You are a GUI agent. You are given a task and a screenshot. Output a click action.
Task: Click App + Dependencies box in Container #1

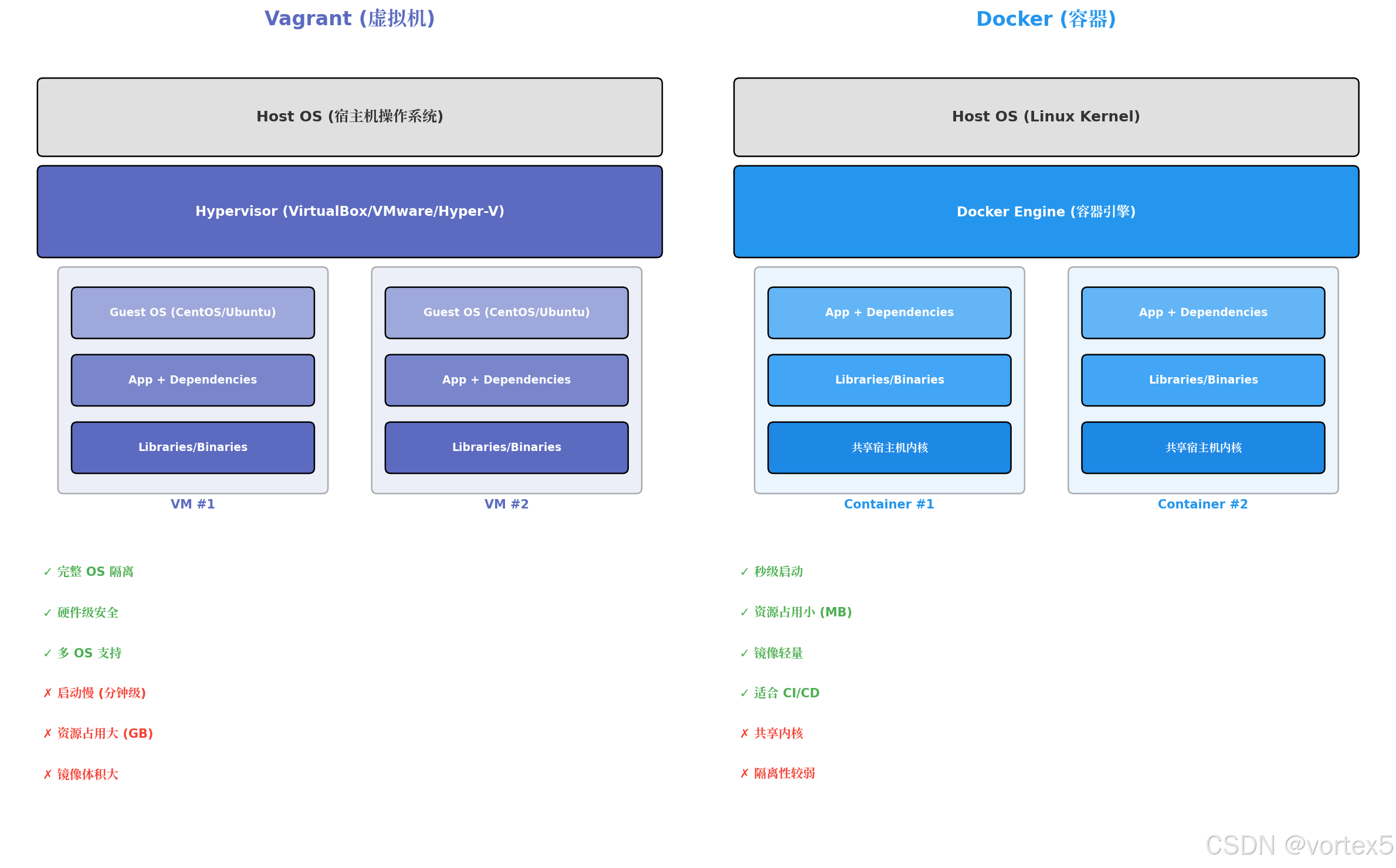[889, 313]
